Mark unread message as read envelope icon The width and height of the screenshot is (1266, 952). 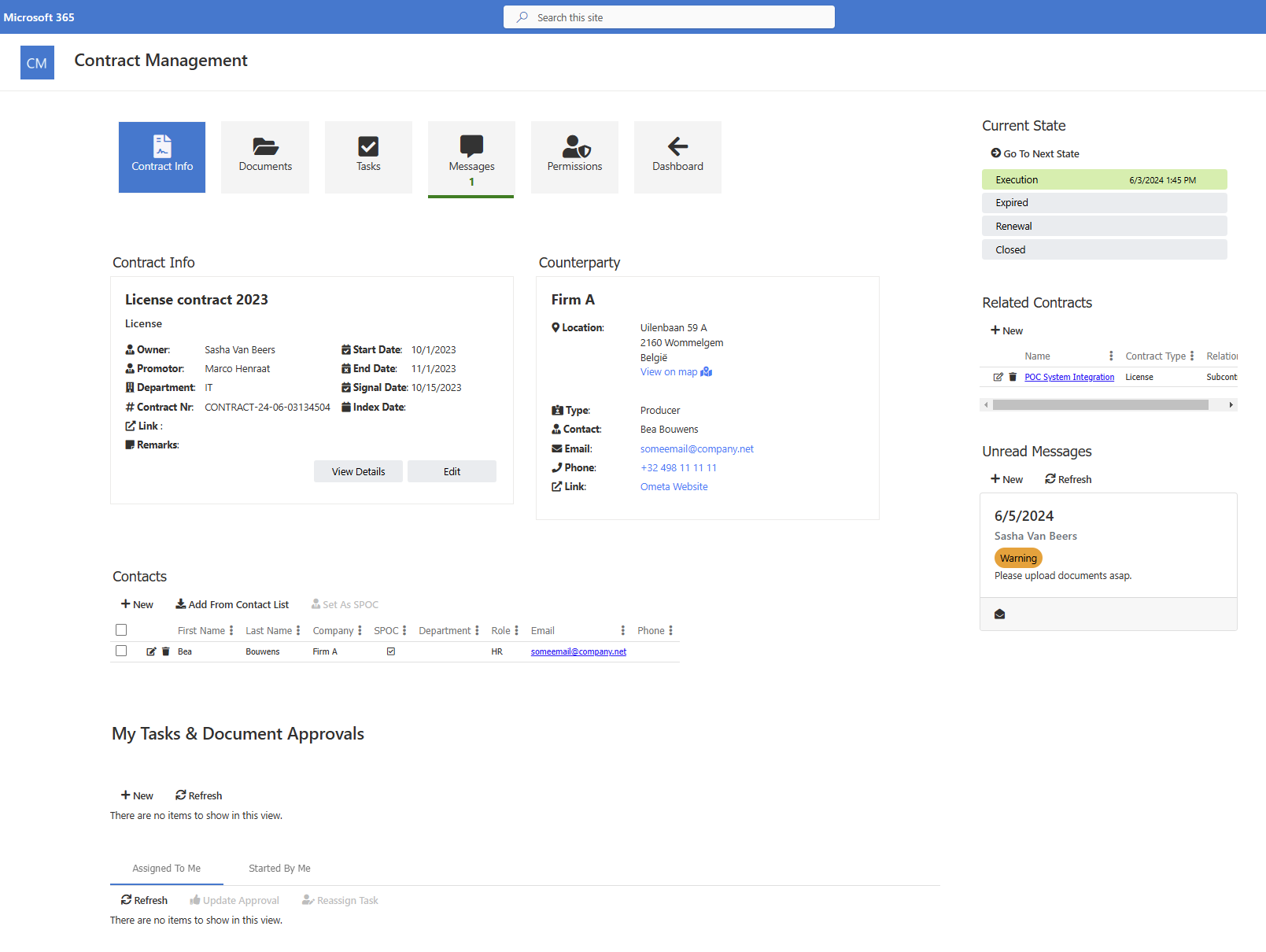999,614
